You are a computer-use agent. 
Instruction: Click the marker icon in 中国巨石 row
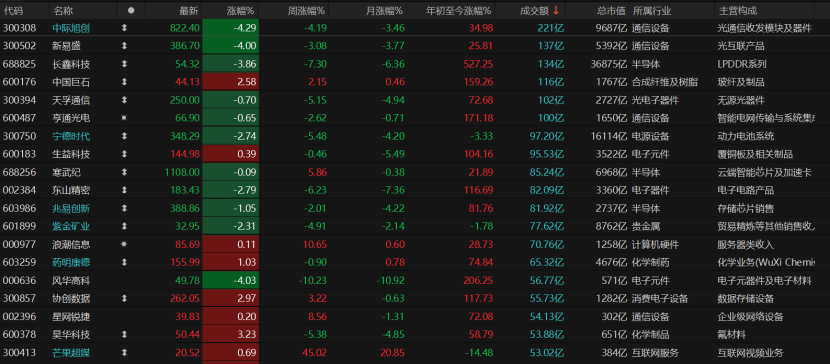coord(124,82)
